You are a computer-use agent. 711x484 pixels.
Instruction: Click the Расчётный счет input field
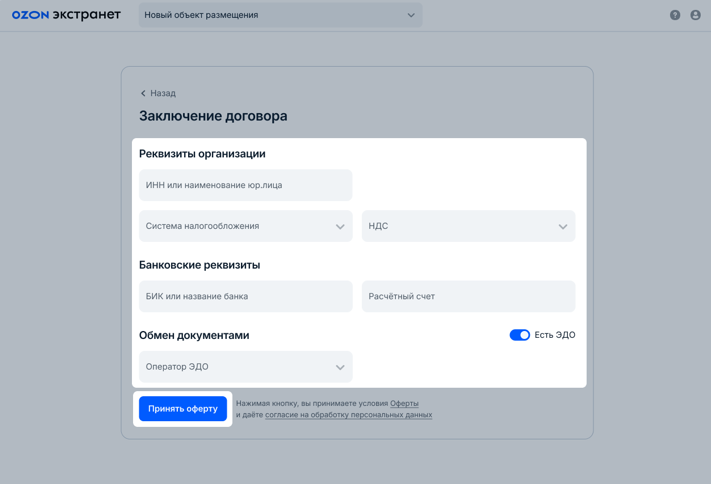point(468,296)
